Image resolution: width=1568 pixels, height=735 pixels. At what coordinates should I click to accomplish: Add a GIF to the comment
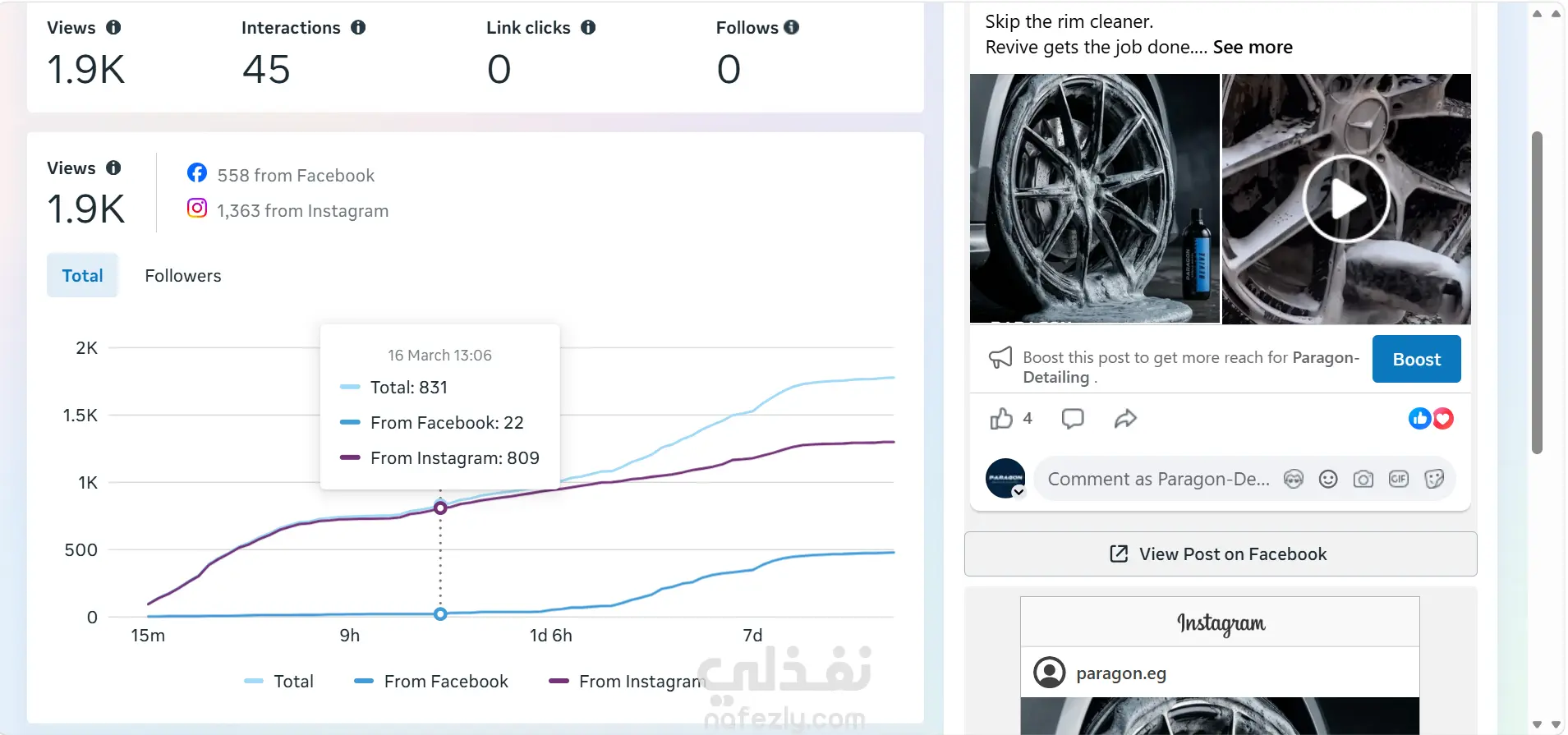1399,479
